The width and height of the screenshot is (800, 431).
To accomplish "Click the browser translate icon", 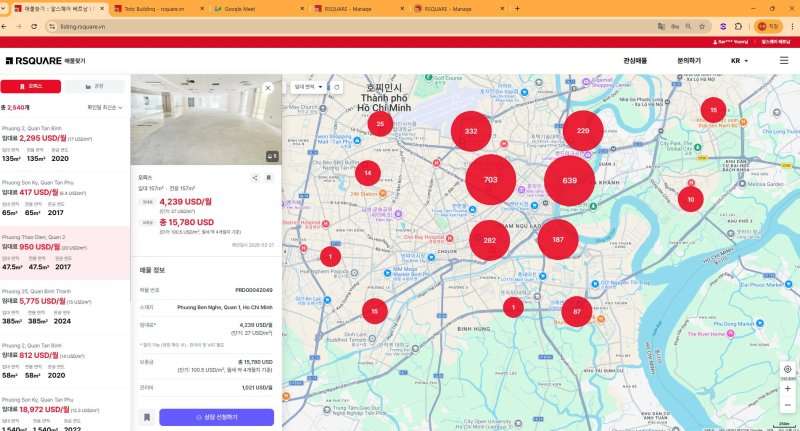I will (x=659, y=26).
